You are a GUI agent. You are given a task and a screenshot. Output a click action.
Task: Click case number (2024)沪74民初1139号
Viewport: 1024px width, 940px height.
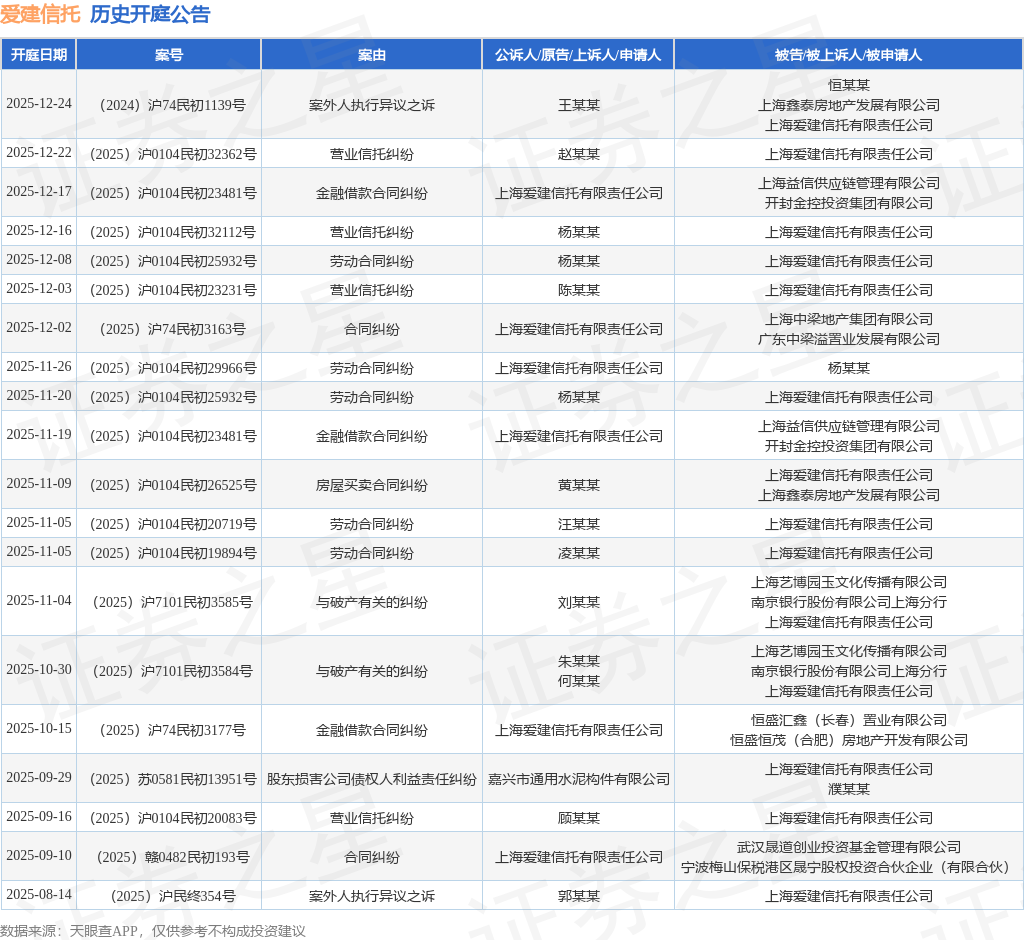tap(168, 105)
